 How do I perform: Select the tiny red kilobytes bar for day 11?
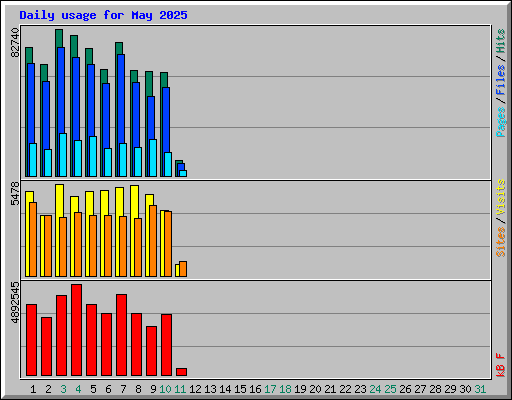click(181, 372)
